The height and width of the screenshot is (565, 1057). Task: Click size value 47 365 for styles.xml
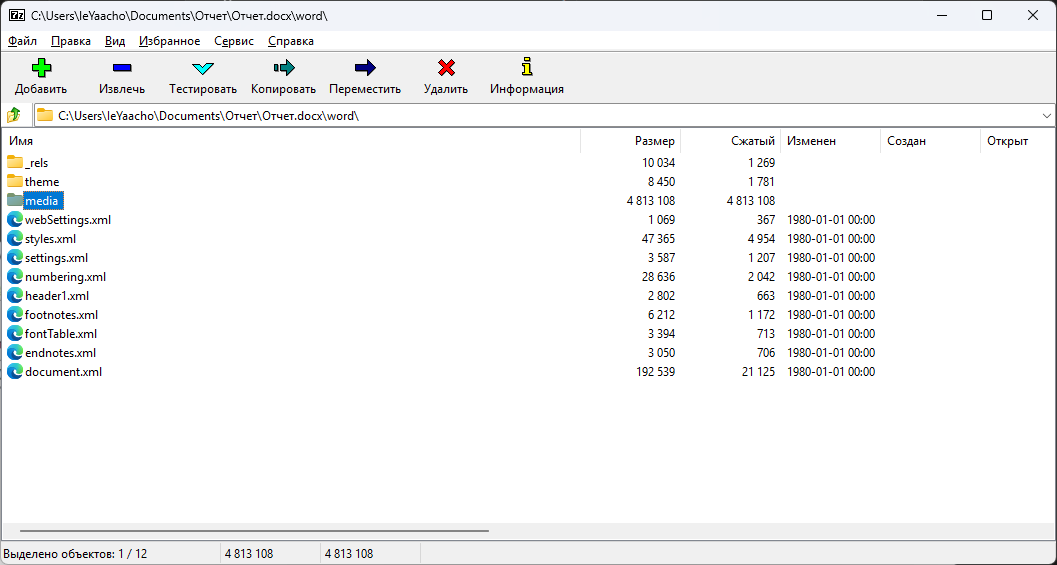[659, 239]
